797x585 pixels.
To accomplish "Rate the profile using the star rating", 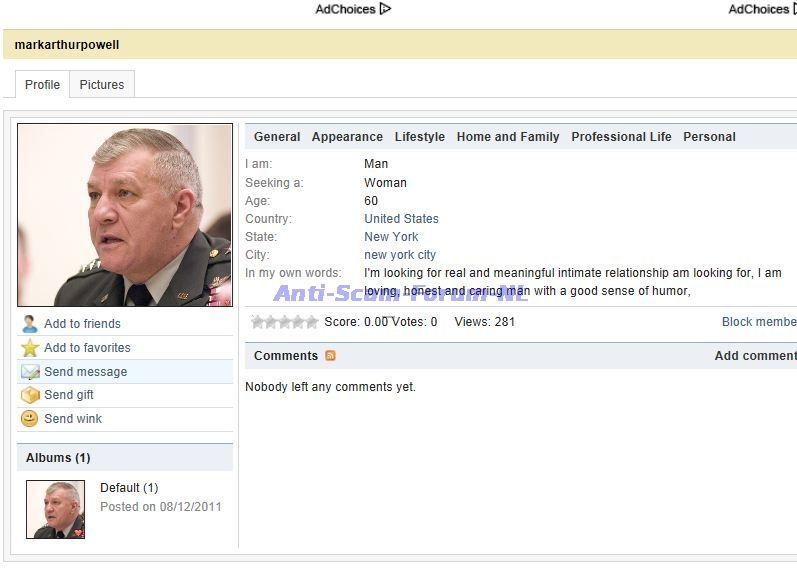I will click(x=284, y=322).
